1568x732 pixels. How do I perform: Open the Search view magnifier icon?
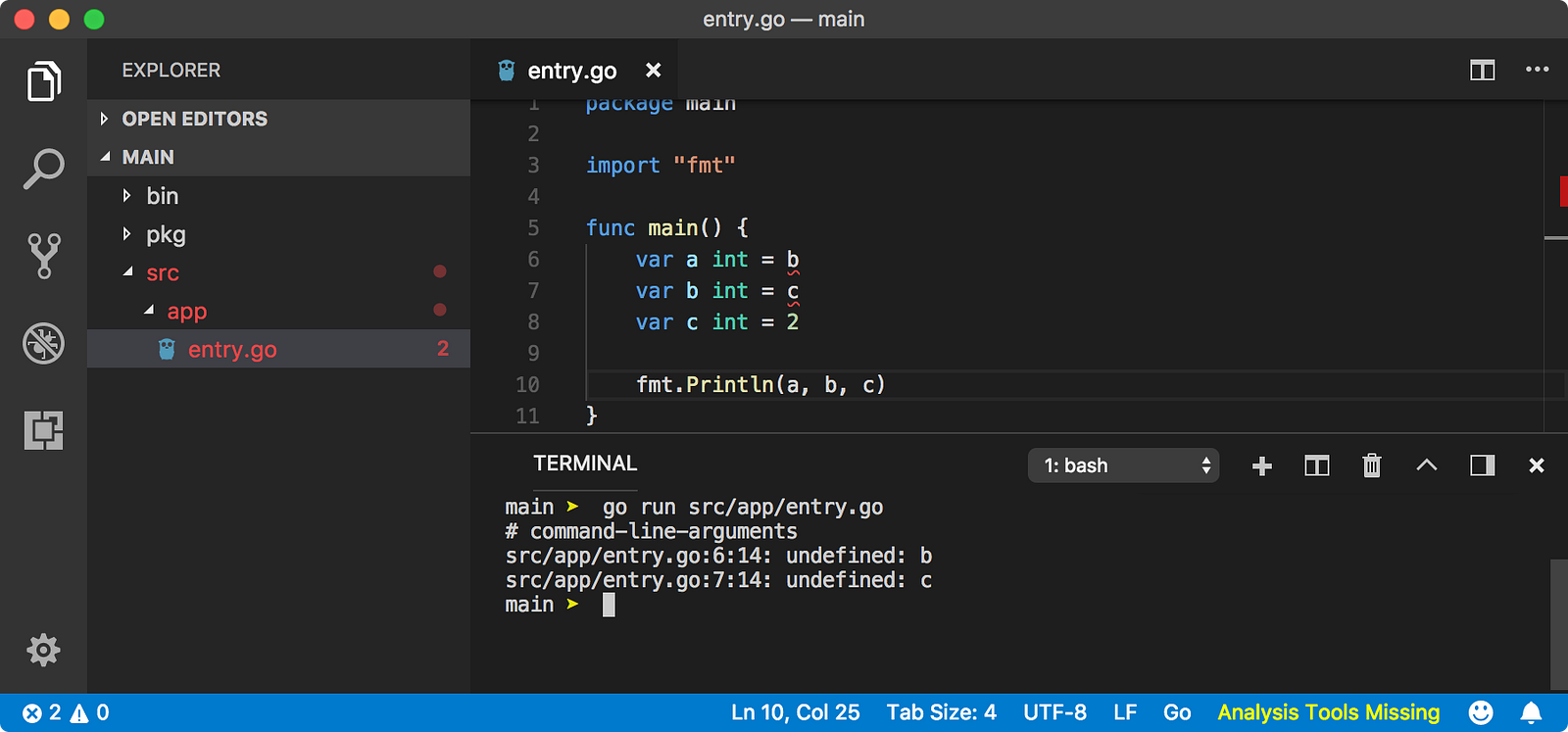pyautogui.click(x=44, y=169)
